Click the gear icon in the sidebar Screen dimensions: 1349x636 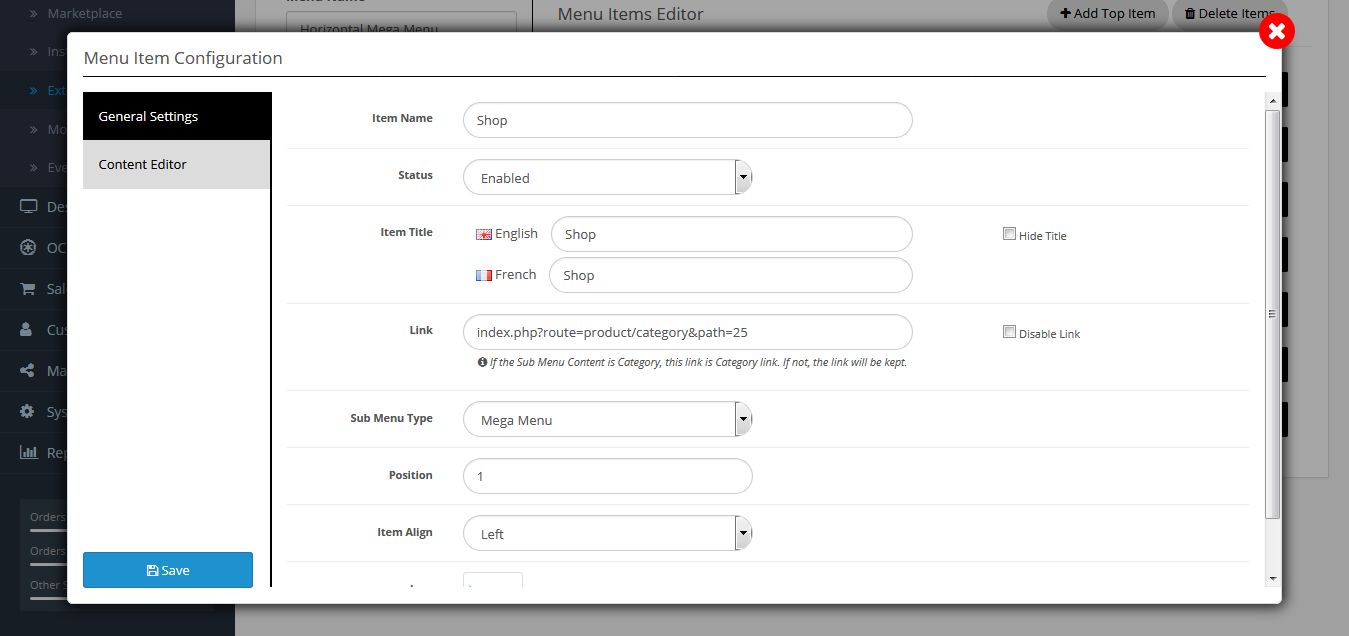28,412
